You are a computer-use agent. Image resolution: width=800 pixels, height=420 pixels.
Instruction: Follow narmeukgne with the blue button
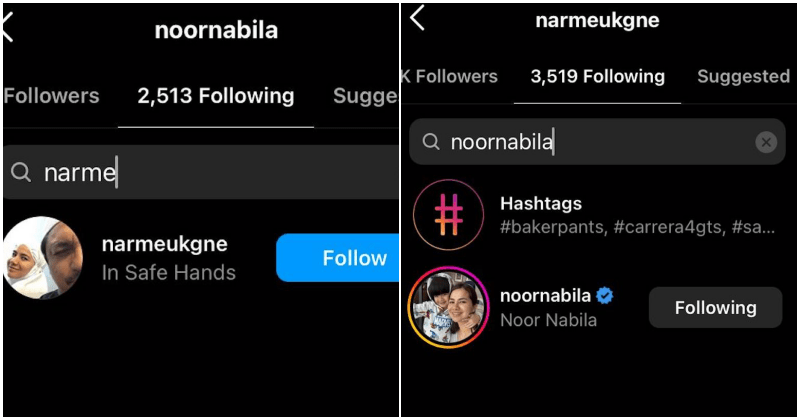tap(337, 258)
